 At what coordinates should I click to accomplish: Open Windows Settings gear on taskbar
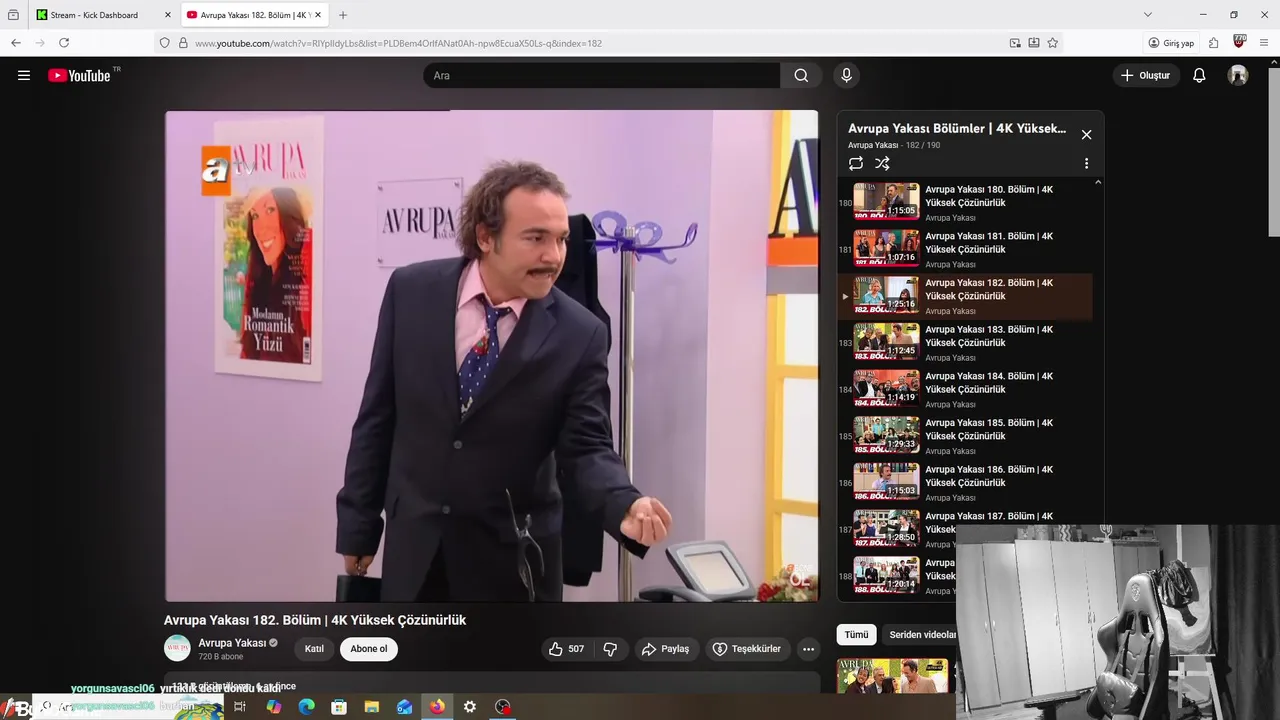point(470,706)
